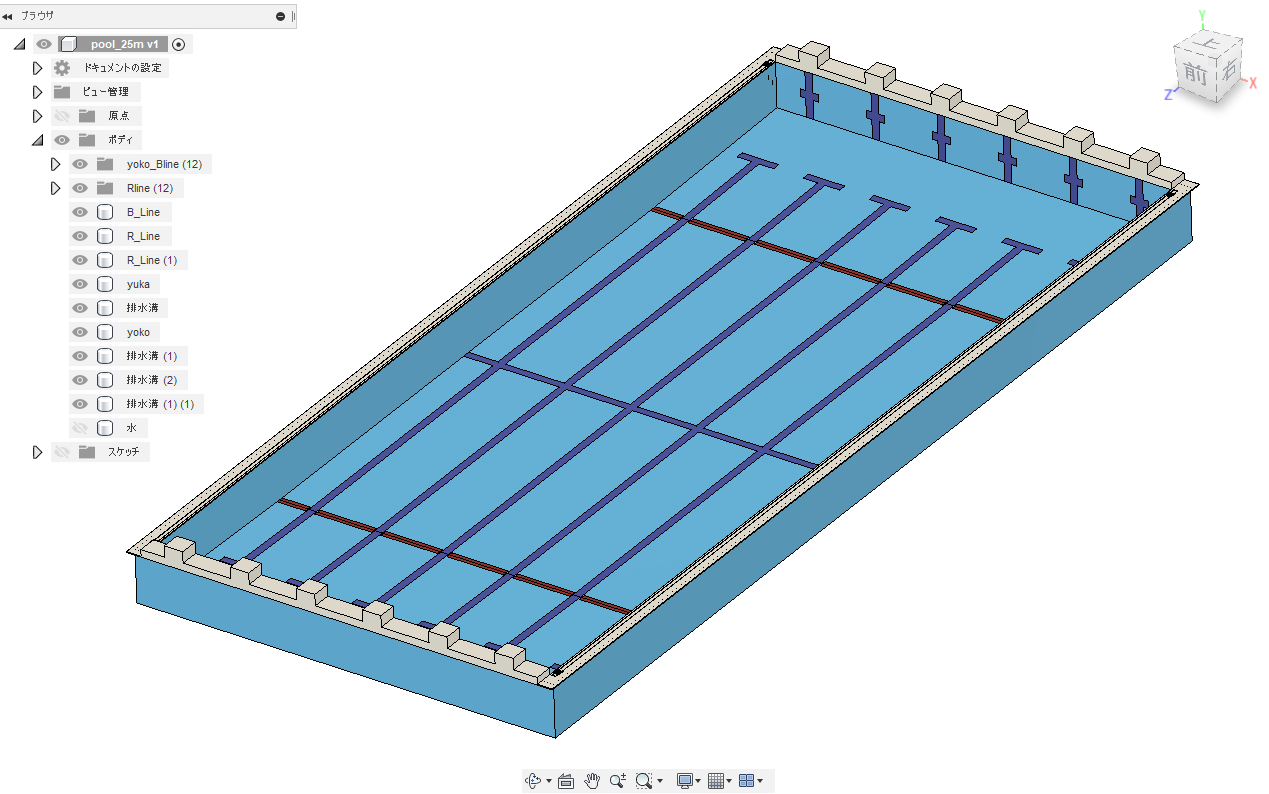The height and width of the screenshot is (794, 1269).
Task: Click the スケッチ folder icon
Action: pos(87,452)
